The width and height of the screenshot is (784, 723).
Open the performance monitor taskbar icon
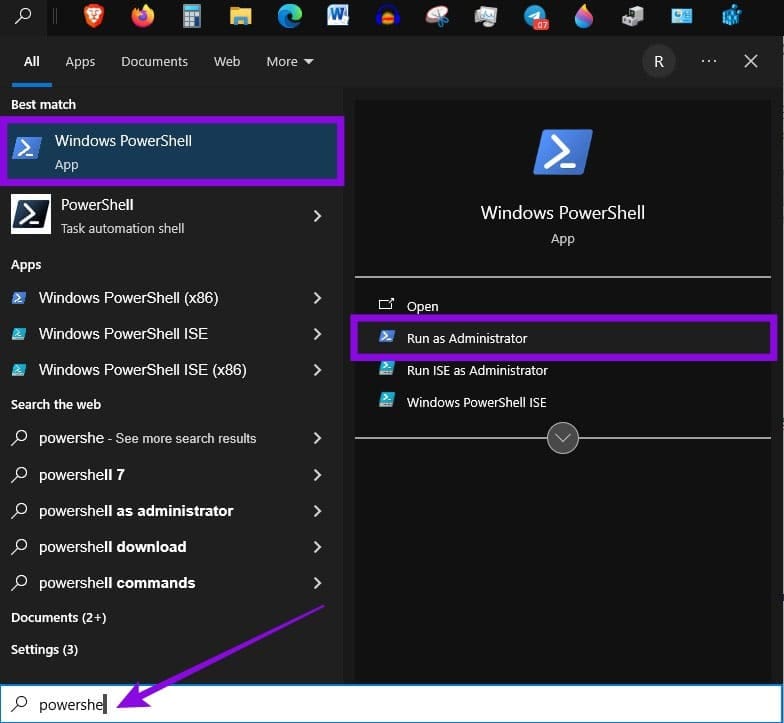pyautogui.click(x=486, y=16)
